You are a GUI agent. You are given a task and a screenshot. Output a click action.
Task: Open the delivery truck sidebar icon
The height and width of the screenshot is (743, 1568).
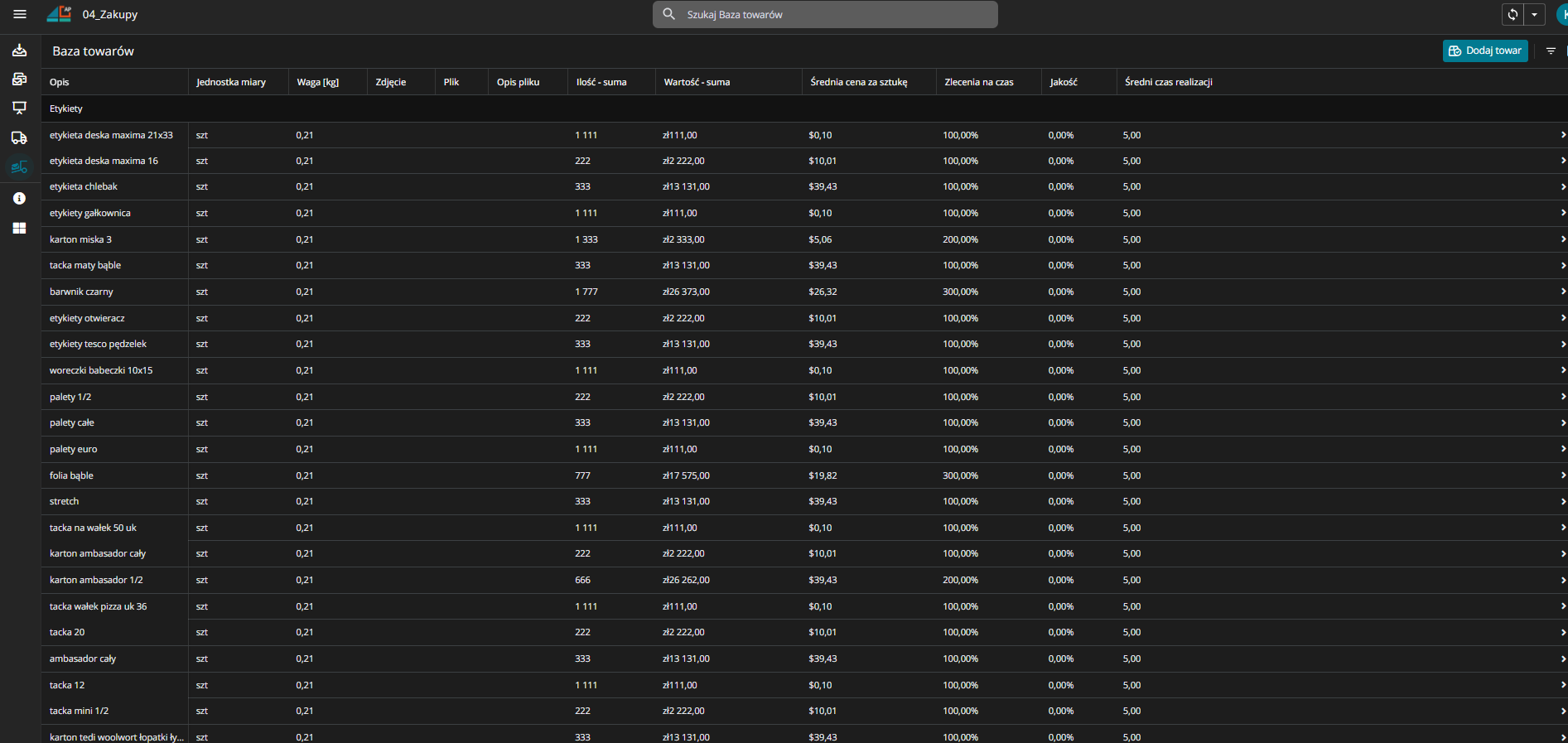pyautogui.click(x=19, y=138)
